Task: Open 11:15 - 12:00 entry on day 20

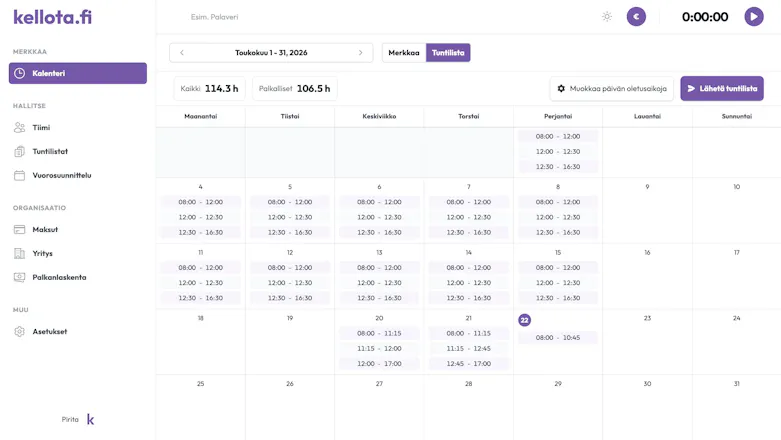Action: click(x=379, y=349)
